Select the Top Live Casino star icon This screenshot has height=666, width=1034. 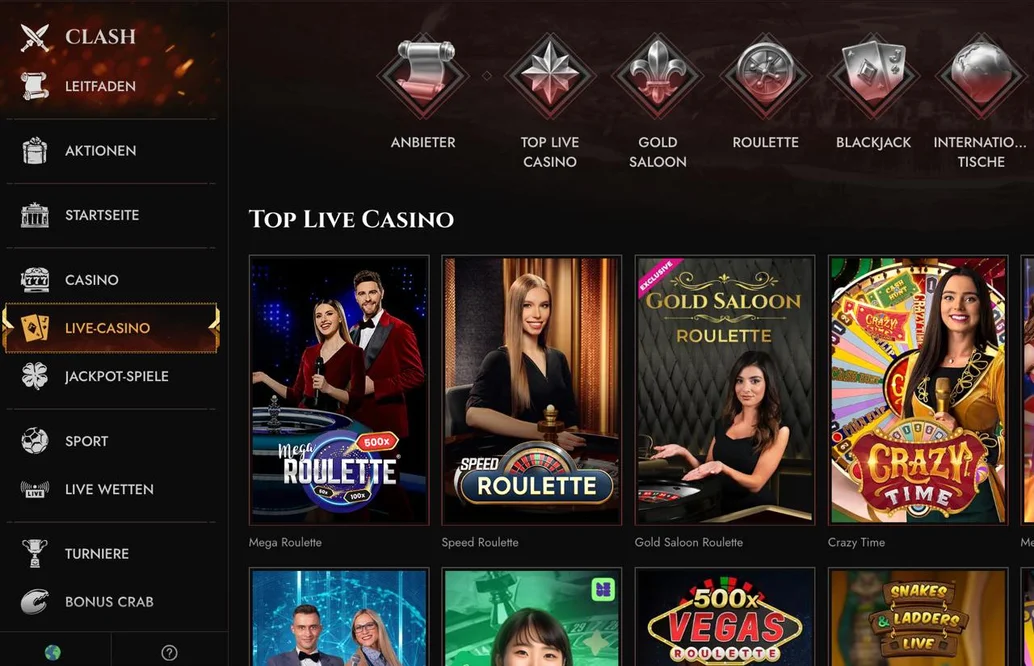tap(549, 76)
